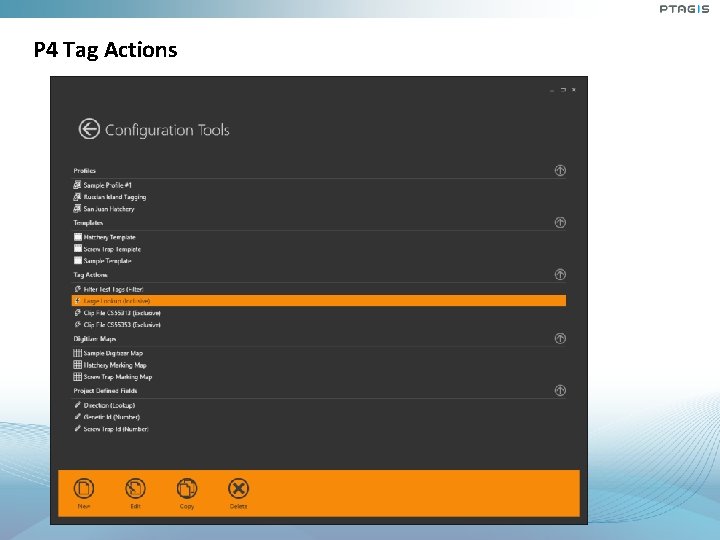Click the Tag Actions section heading
This screenshot has width=720, height=540.
click(x=90, y=275)
